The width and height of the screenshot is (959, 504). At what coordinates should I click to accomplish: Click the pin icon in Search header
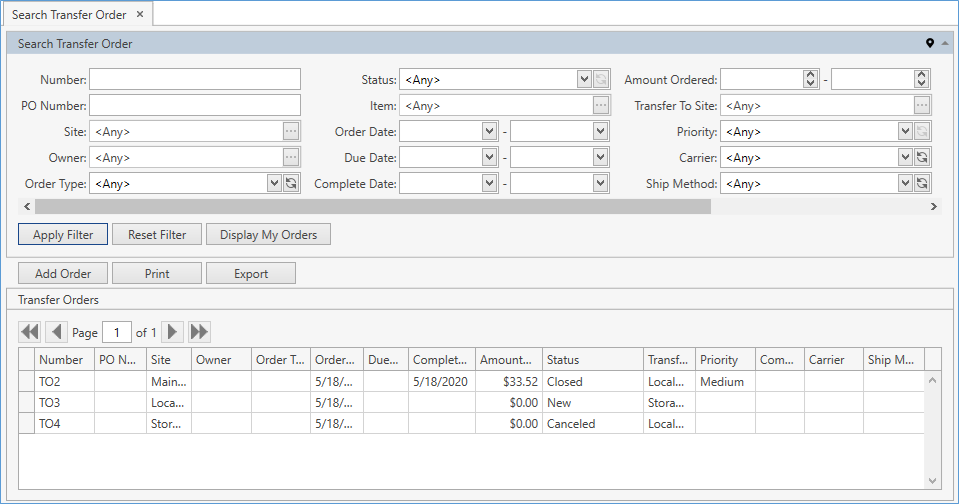tap(930, 43)
